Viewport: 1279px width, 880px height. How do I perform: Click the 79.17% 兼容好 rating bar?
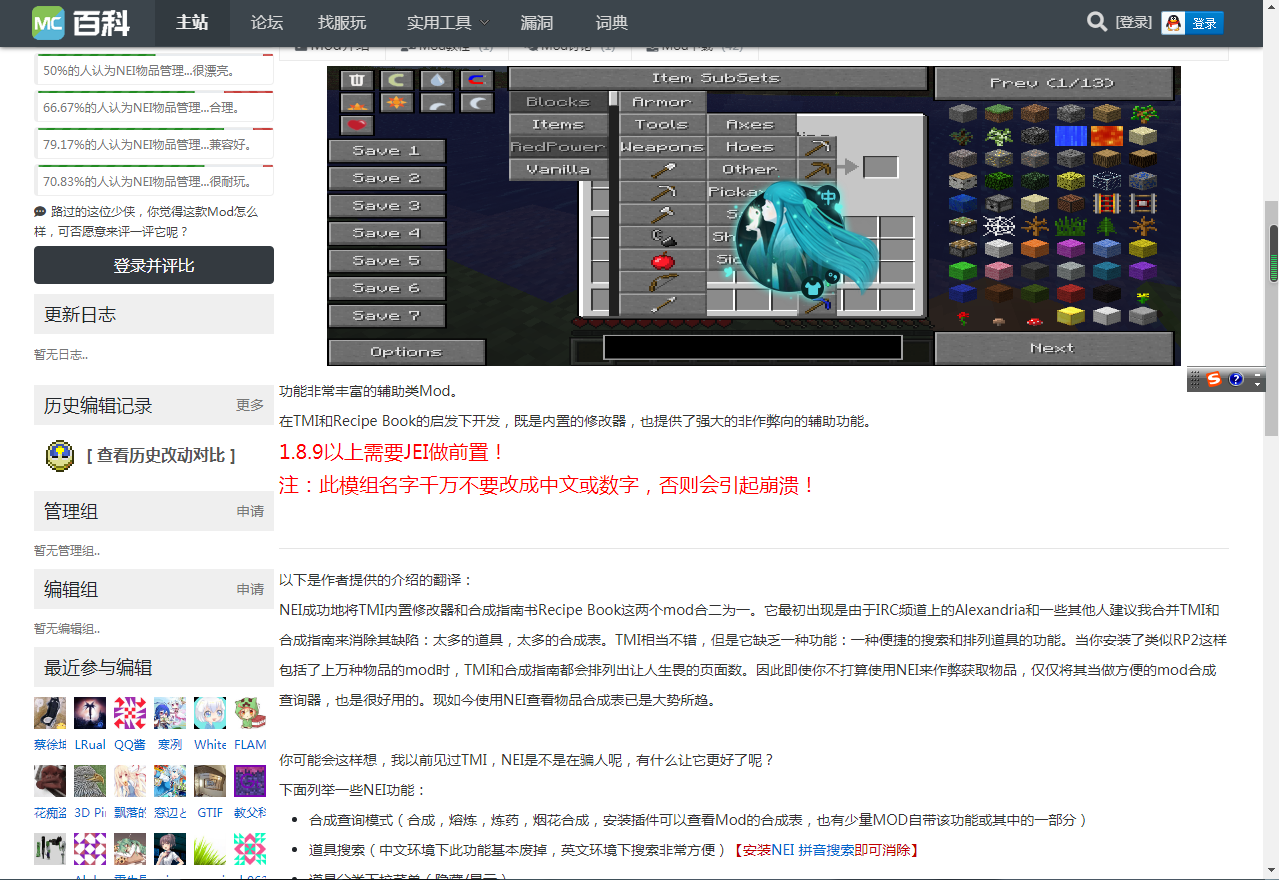pyautogui.click(x=154, y=144)
